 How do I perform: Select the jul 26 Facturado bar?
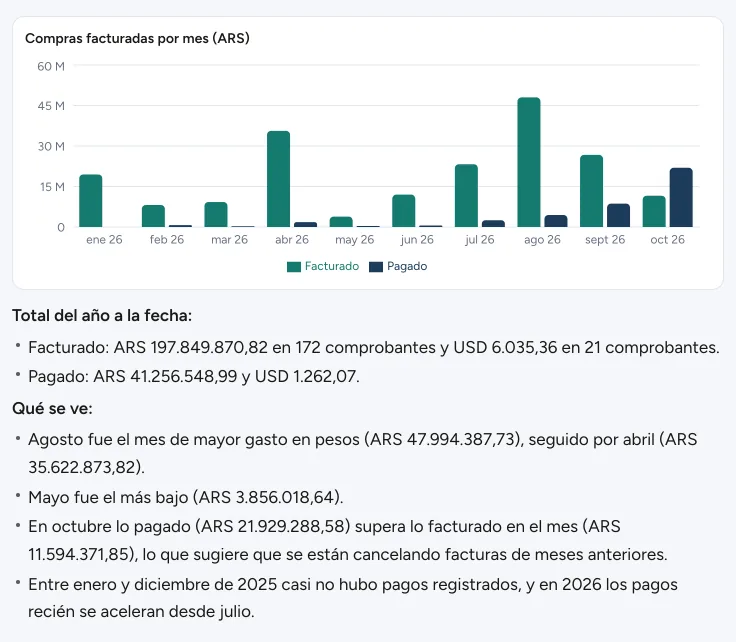466,196
